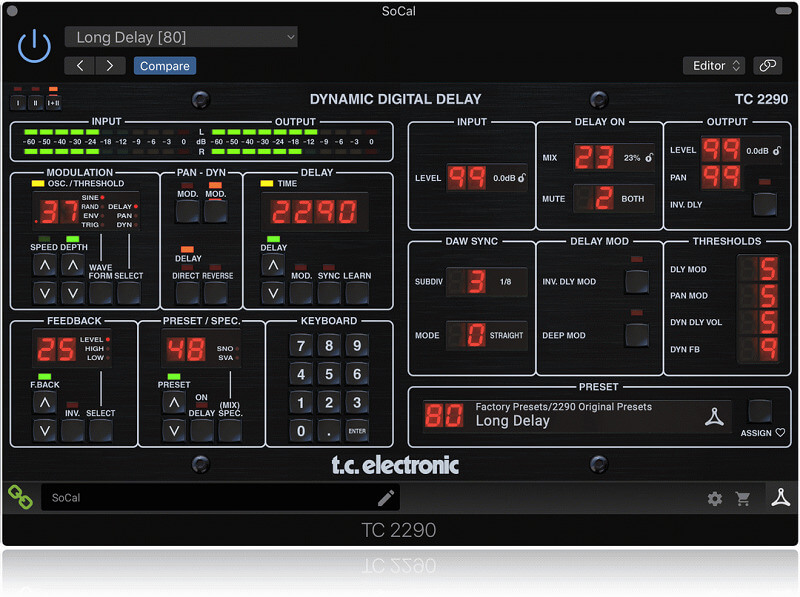
Task: Click the MIX 23% lock icon
Action: coord(649,157)
